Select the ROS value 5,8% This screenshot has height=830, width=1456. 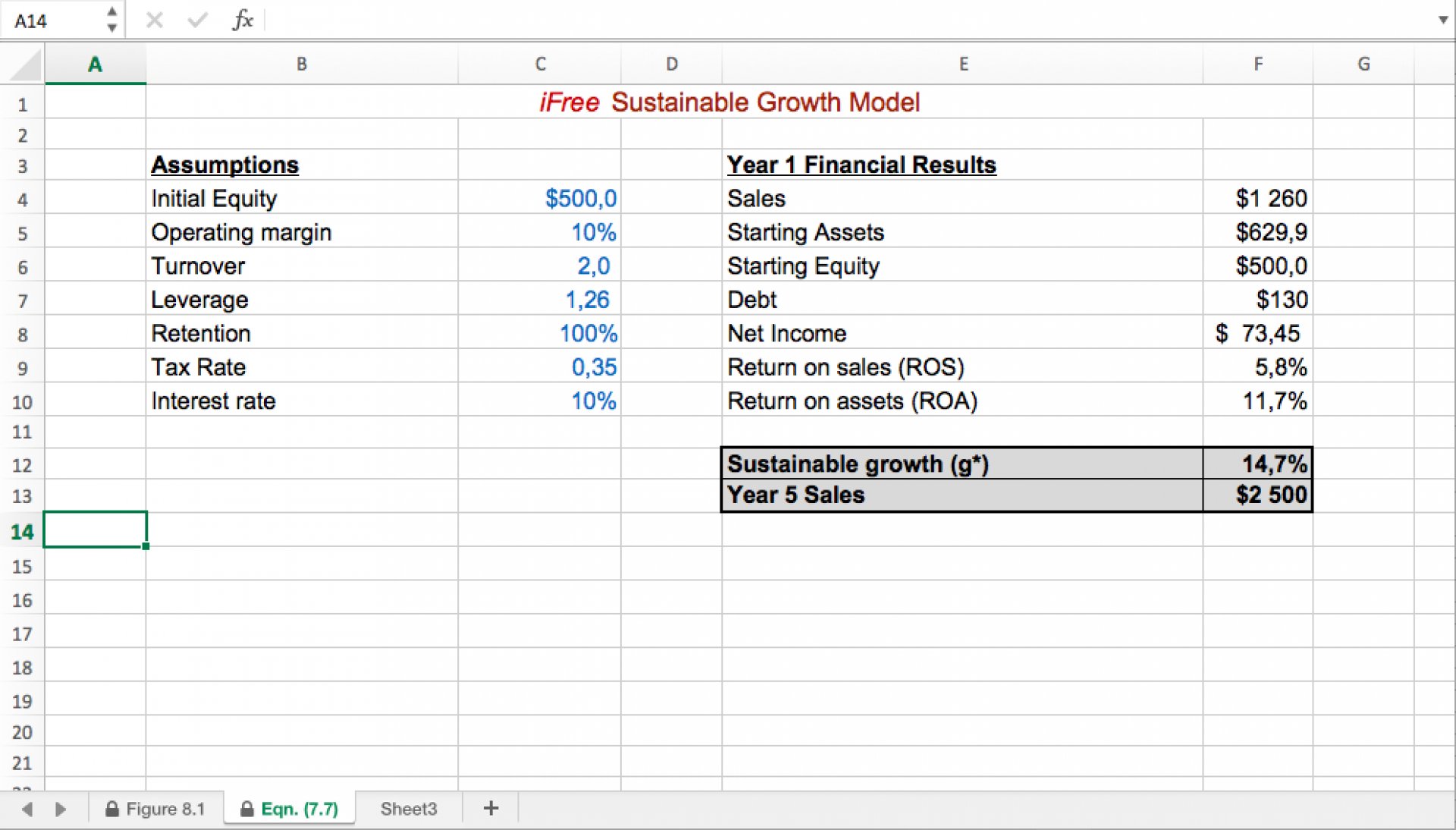(1258, 366)
